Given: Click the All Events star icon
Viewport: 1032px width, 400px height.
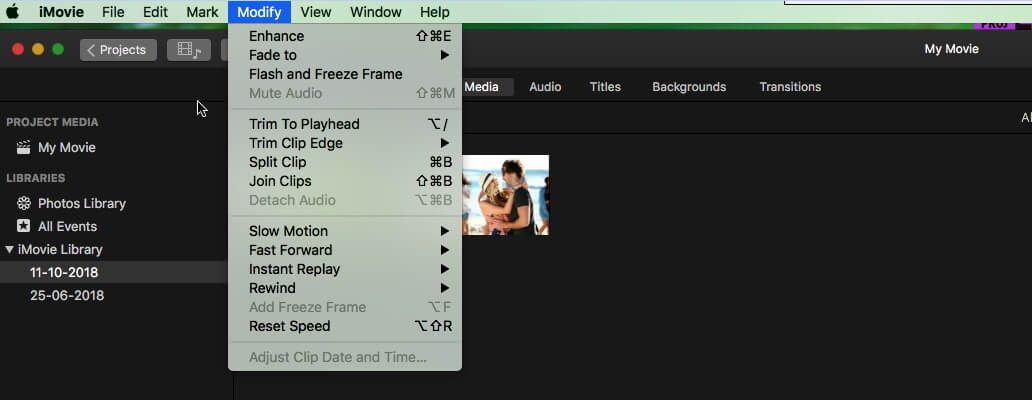Looking at the screenshot, I should pos(24,226).
